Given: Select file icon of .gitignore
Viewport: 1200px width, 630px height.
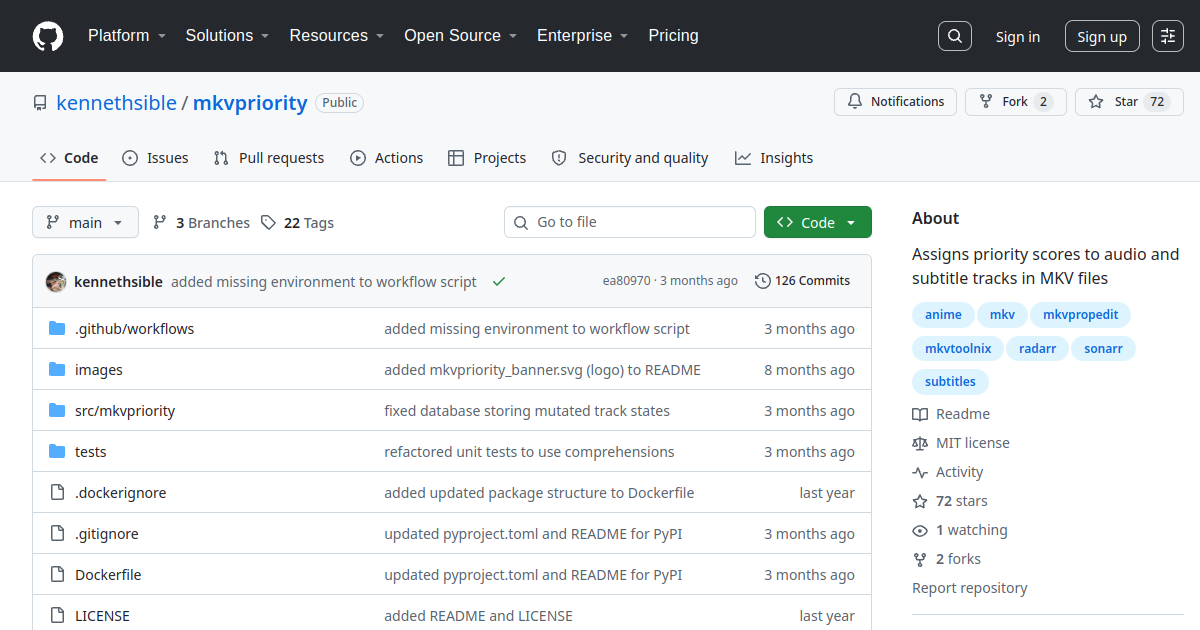Looking at the screenshot, I should 57,534.
